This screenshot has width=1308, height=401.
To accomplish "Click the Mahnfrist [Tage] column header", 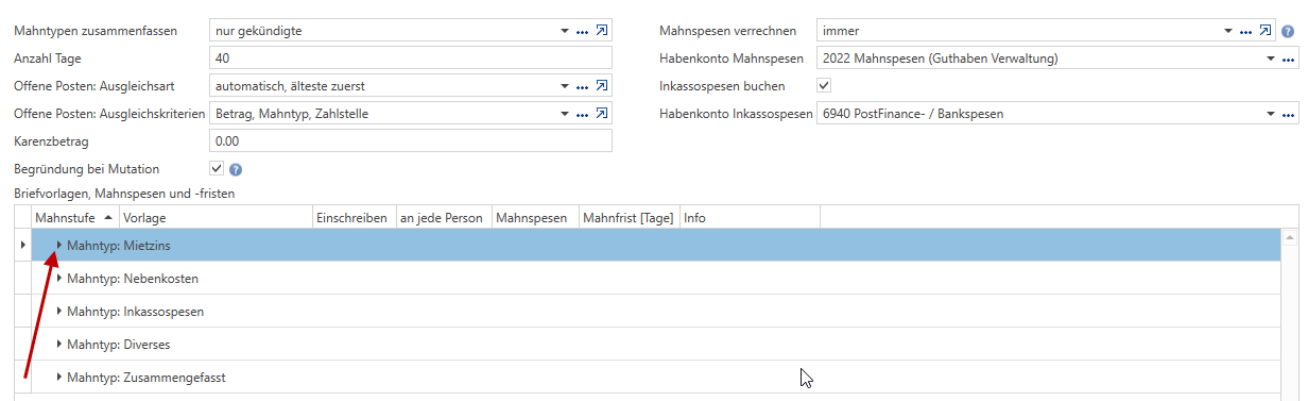I will click(629, 217).
